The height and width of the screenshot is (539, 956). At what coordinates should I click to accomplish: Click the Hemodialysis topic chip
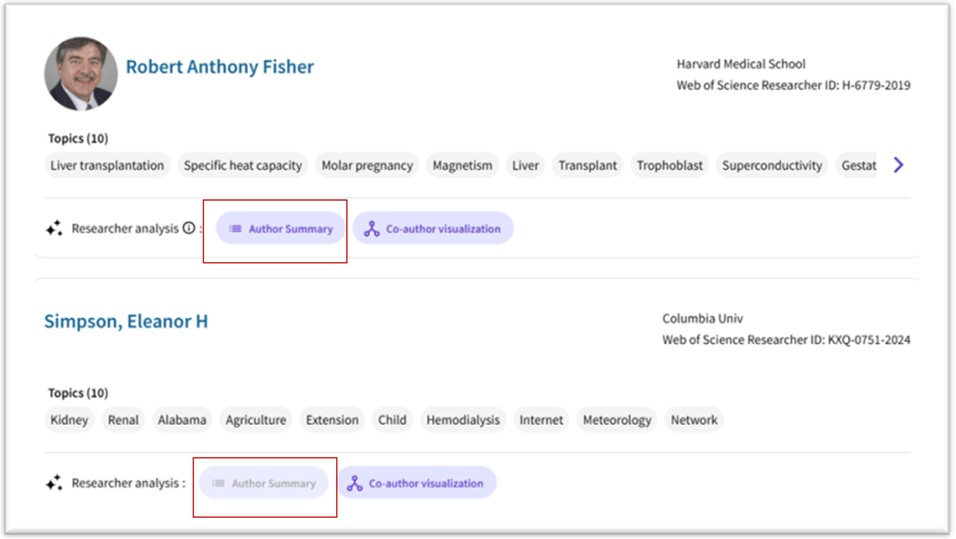pyautogui.click(x=463, y=420)
